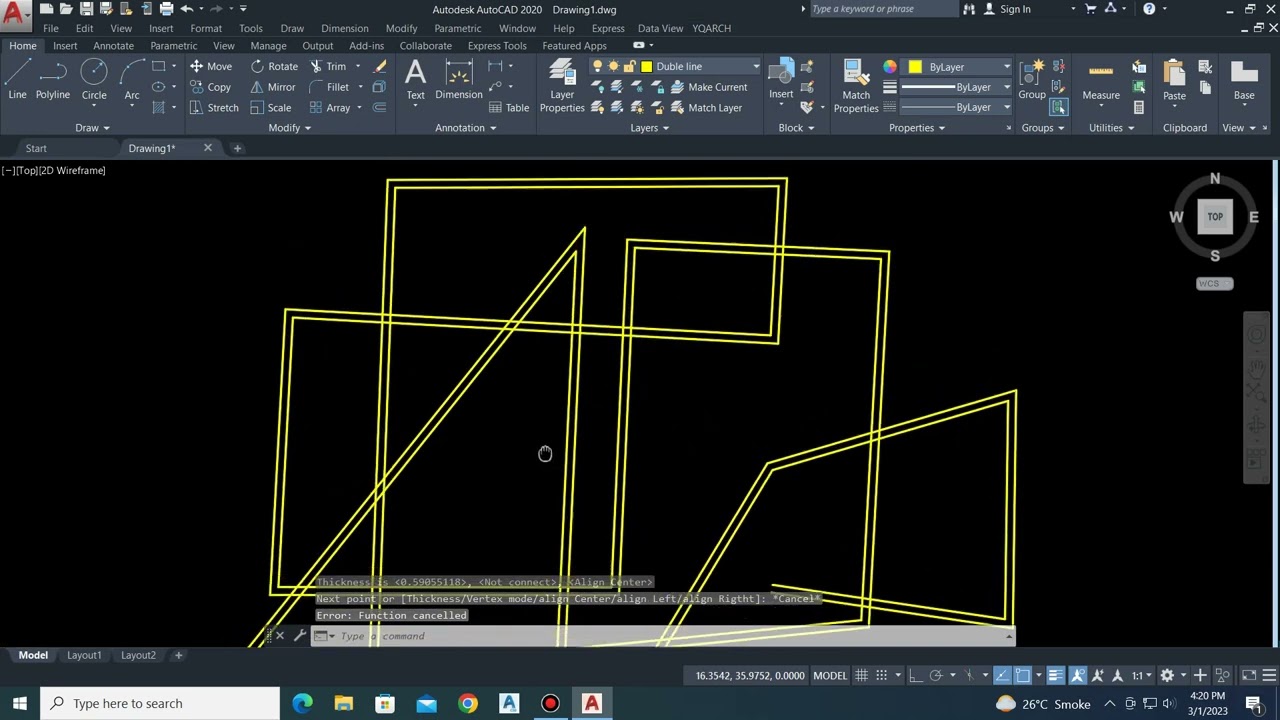Screen dimensions: 1280x720
Task: Toggle MODEL space button
Action: pyautogui.click(x=830, y=676)
